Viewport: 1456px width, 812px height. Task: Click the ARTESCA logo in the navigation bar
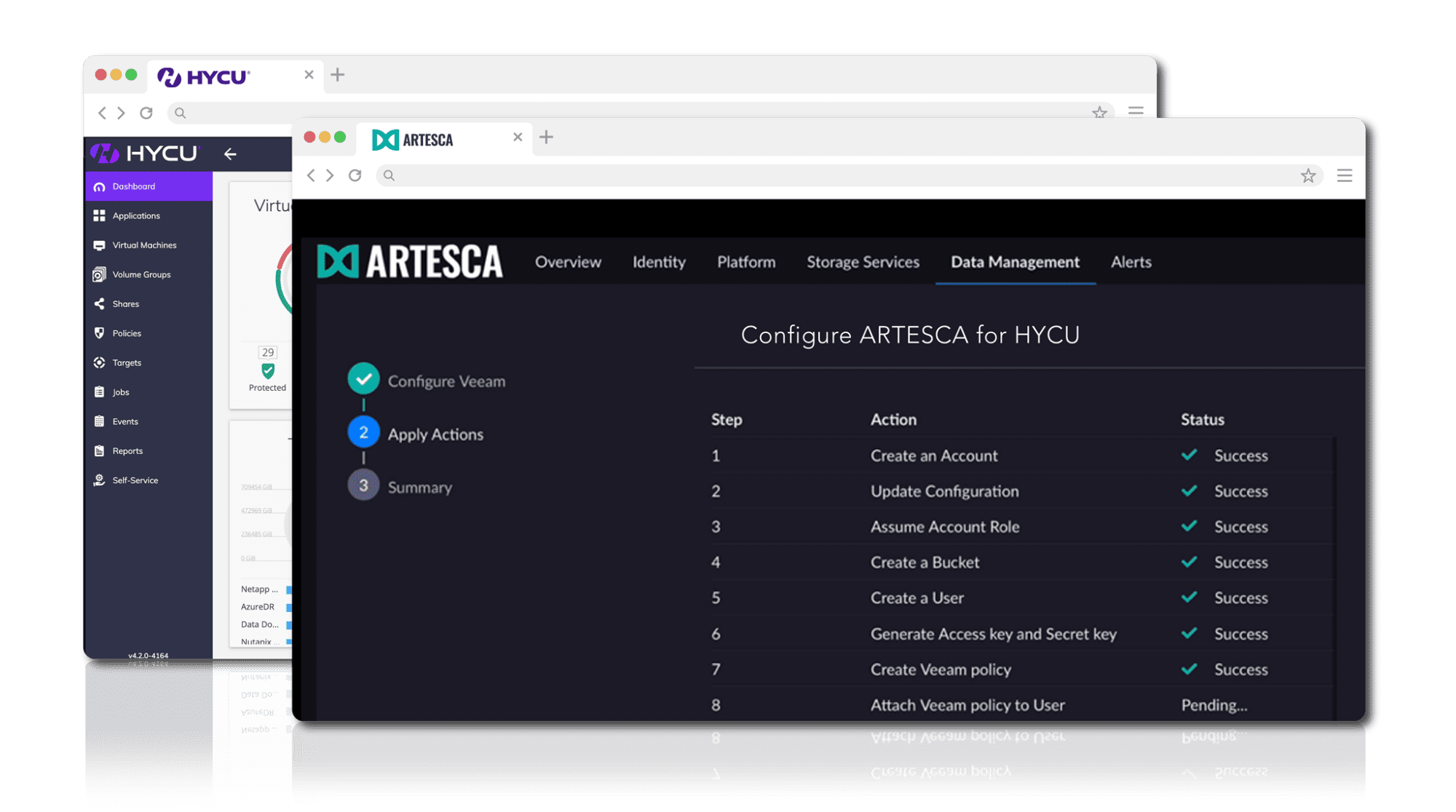pos(410,261)
